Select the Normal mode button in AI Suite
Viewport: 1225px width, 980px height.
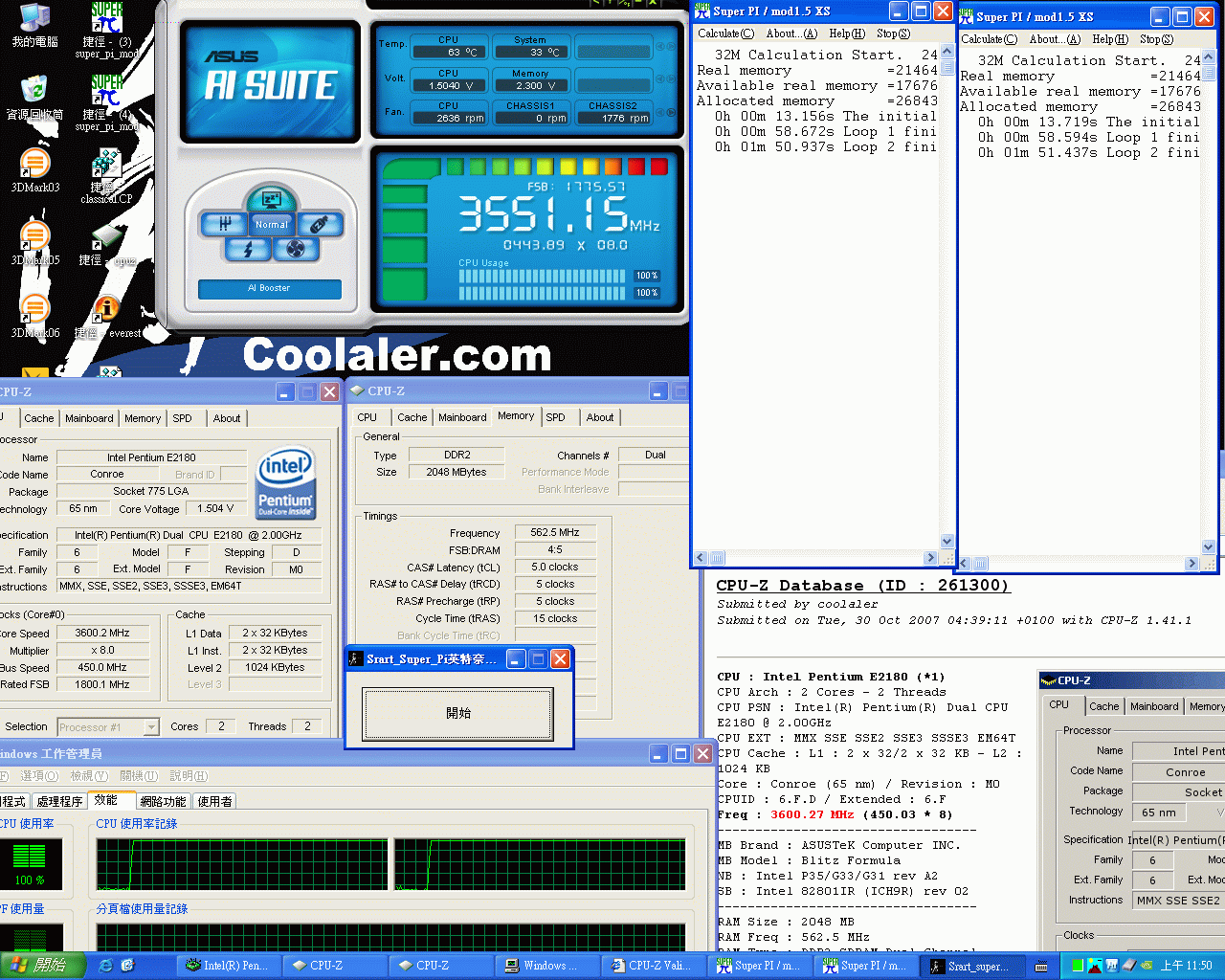point(271,224)
